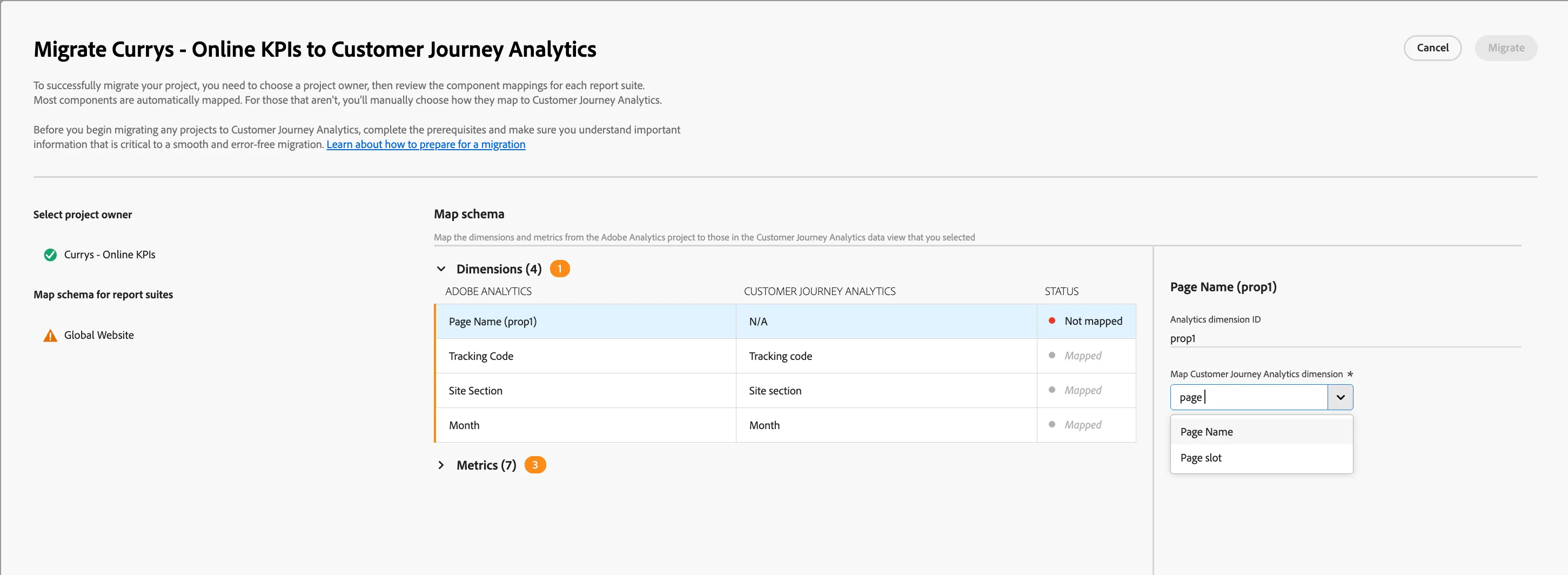Click the green checkmark next to Currys - Online KPIs

click(x=51, y=255)
